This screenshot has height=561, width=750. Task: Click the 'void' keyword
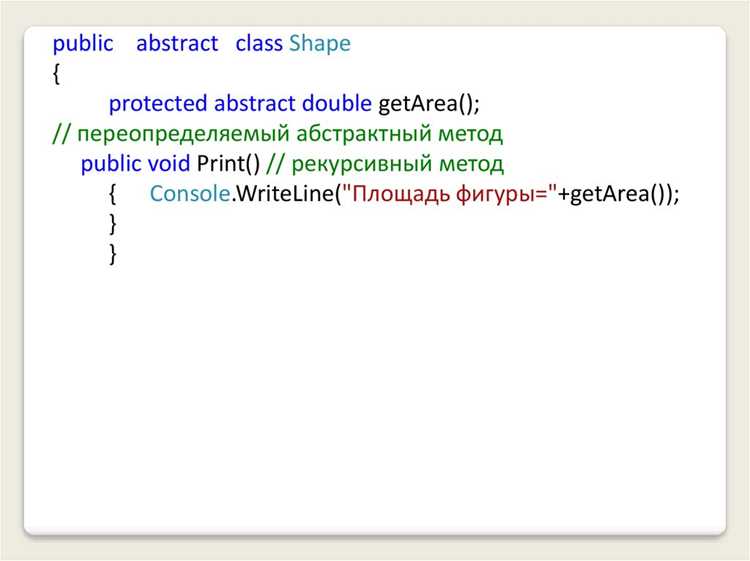pos(169,164)
